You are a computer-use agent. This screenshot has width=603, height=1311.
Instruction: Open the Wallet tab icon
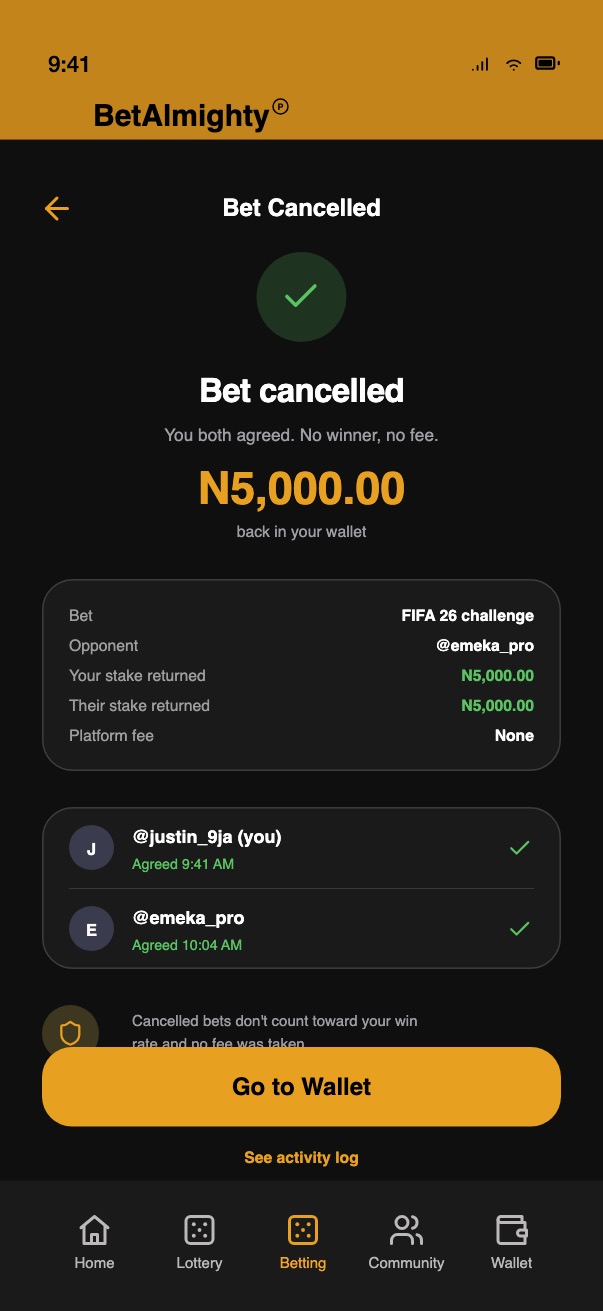point(511,1230)
